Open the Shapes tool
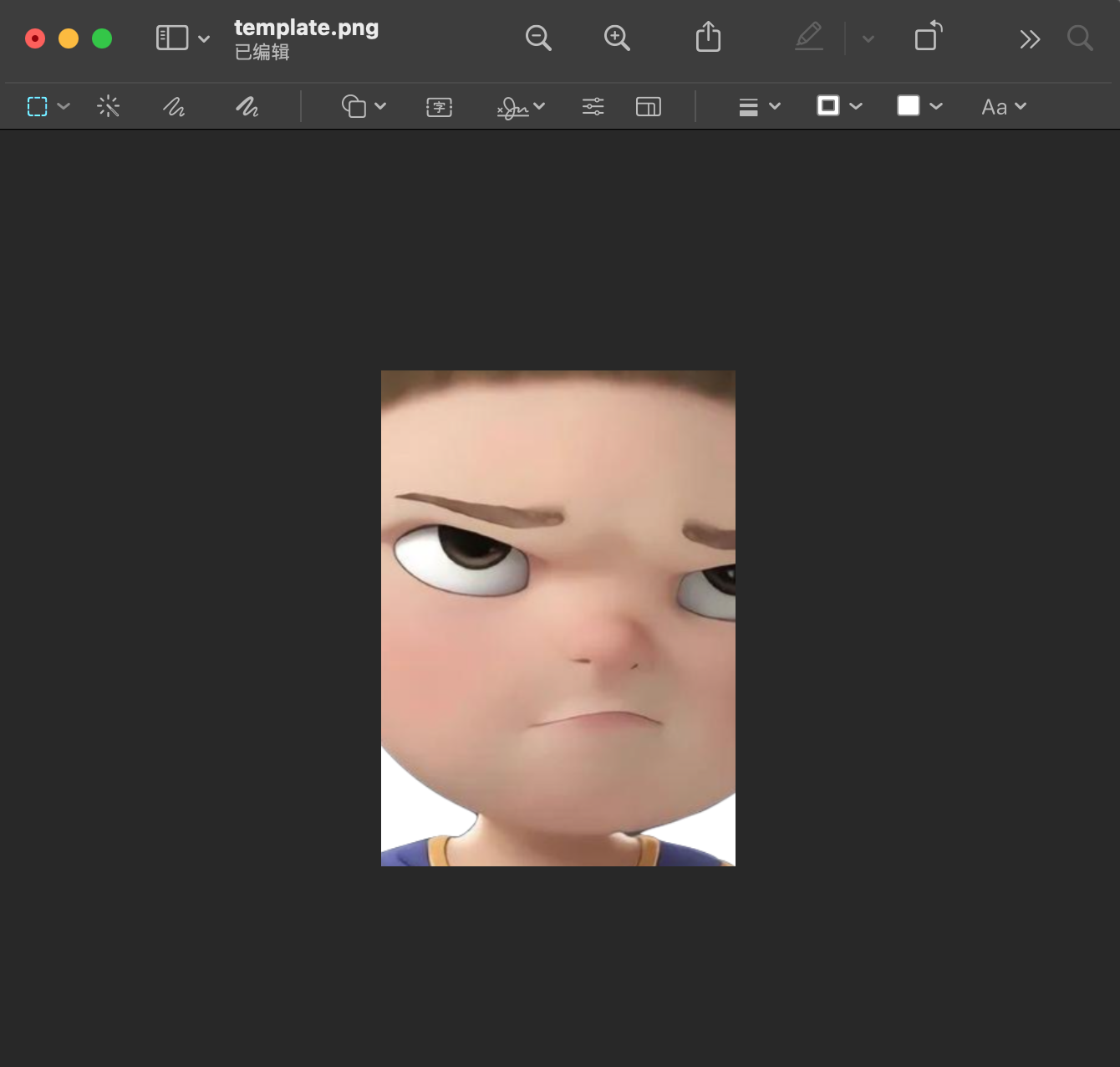 354,106
